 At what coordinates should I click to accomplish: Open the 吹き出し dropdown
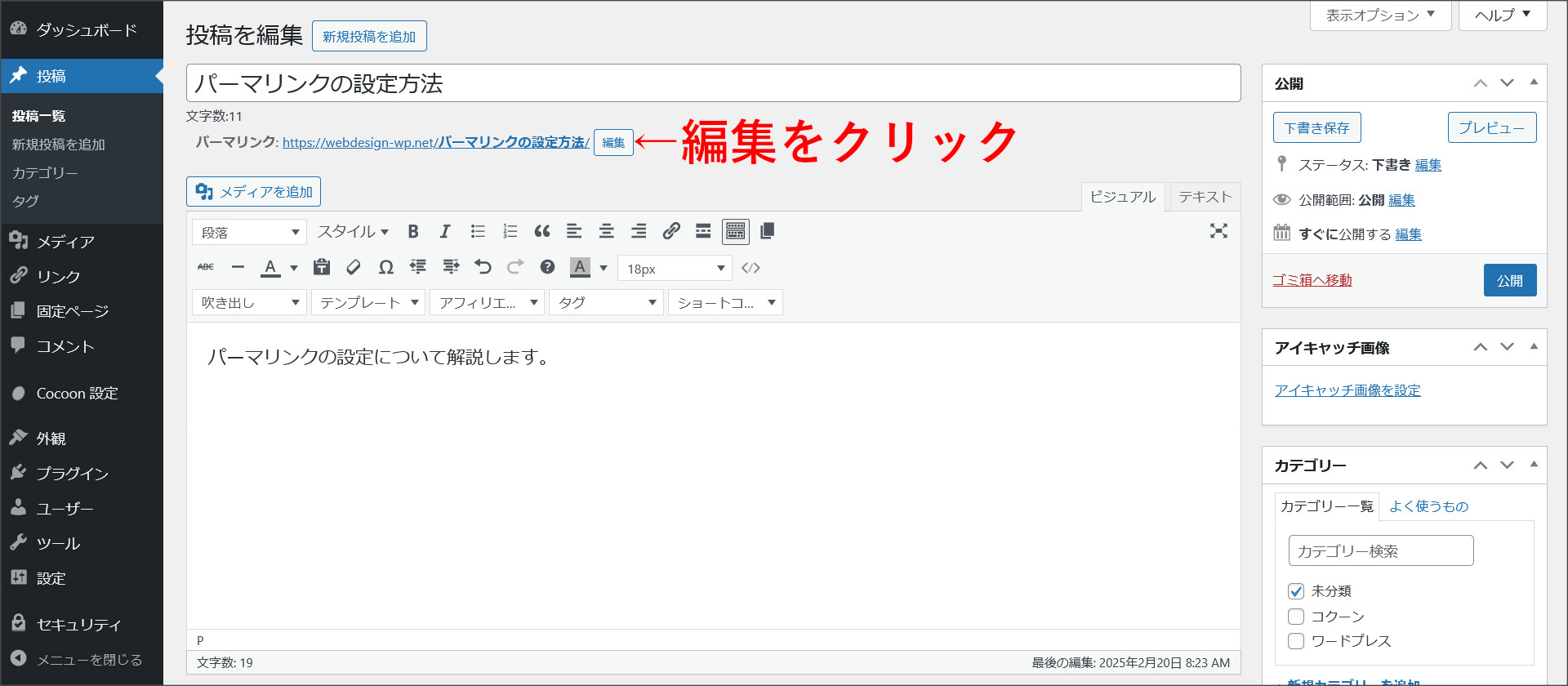click(249, 303)
